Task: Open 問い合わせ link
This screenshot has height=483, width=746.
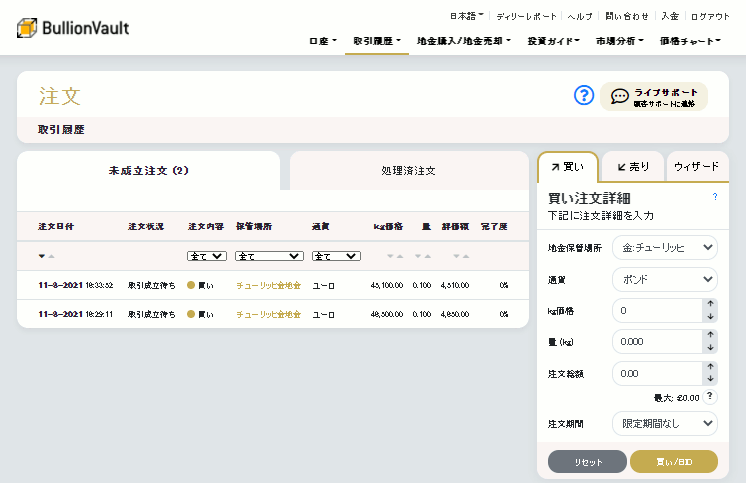Action: [627, 16]
